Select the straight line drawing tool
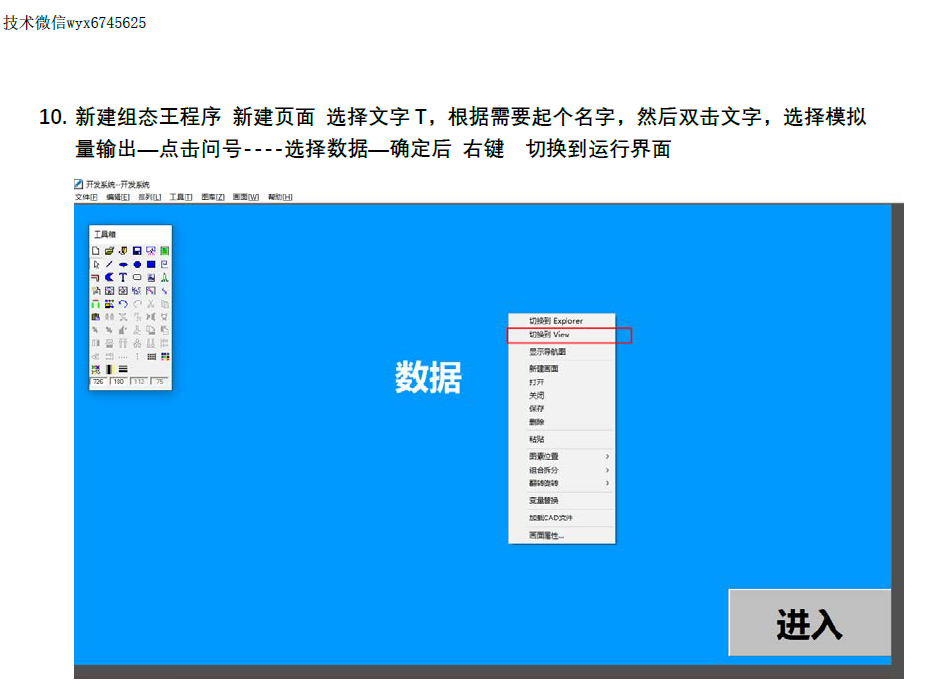Image resolution: width=934 pixels, height=684 pixels. tap(109, 264)
